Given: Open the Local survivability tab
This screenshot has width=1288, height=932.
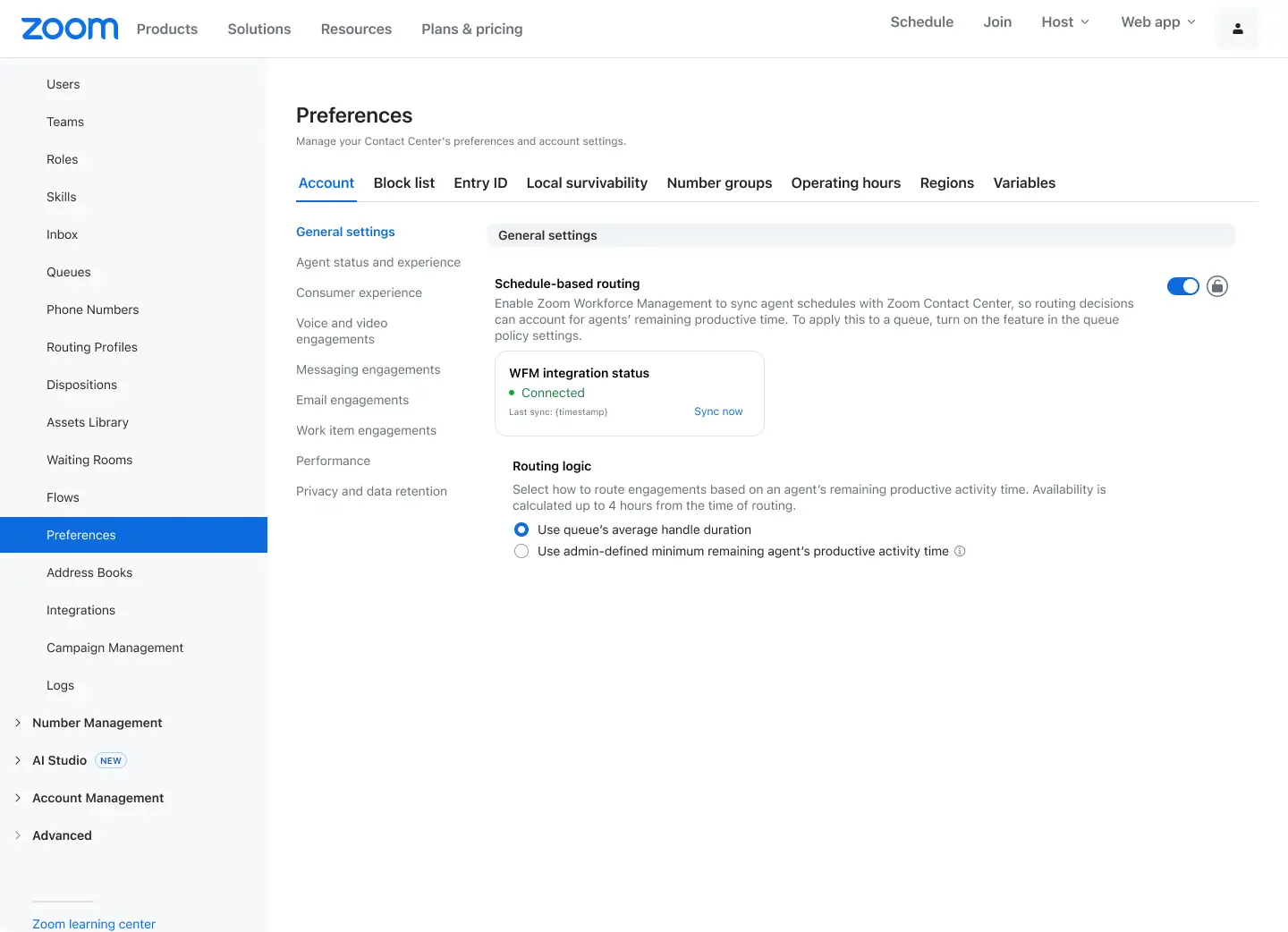Looking at the screenshot, I should pyautogui.click(x=587, y=182).
